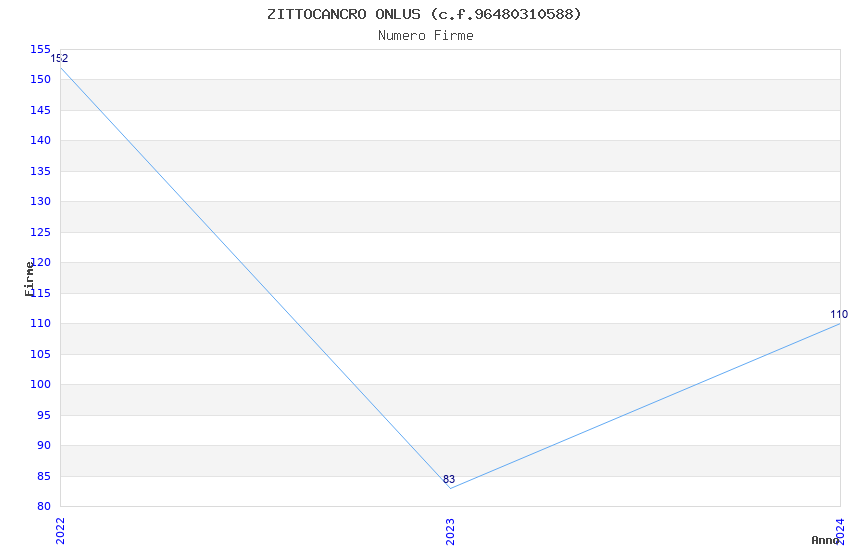The height and width of the screenshot is (550, 850).
Task: Click the y-axis value 100
Action: tap(40, 384)
